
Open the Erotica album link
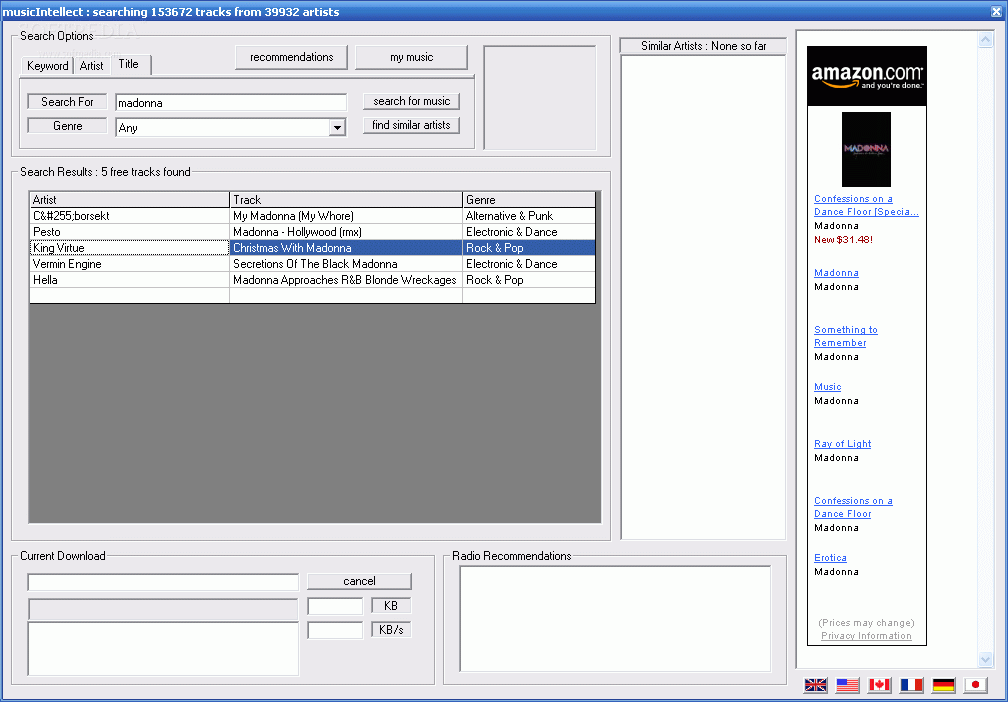point(830,558)
